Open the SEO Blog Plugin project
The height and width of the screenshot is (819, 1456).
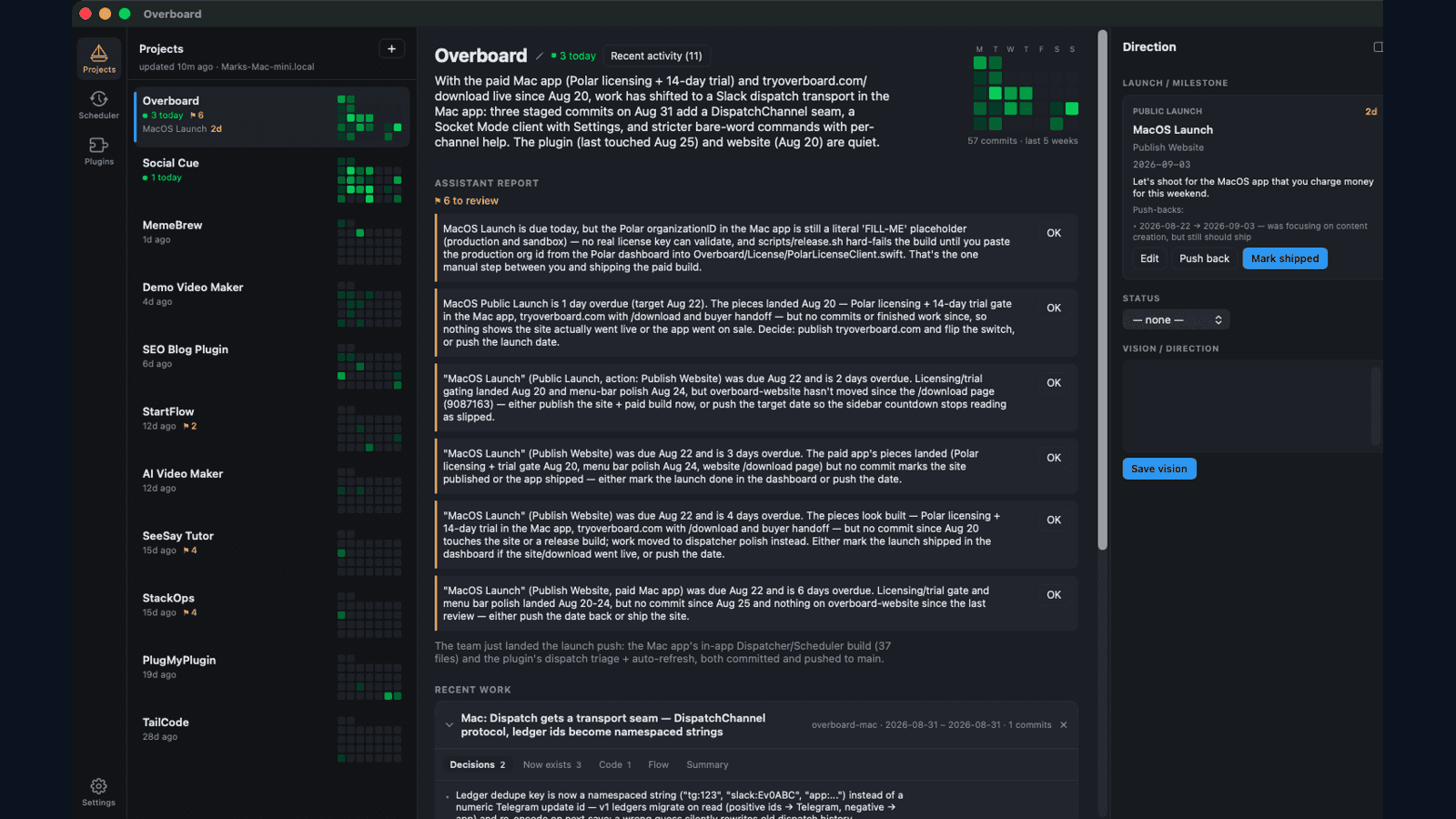click(271, 366)
